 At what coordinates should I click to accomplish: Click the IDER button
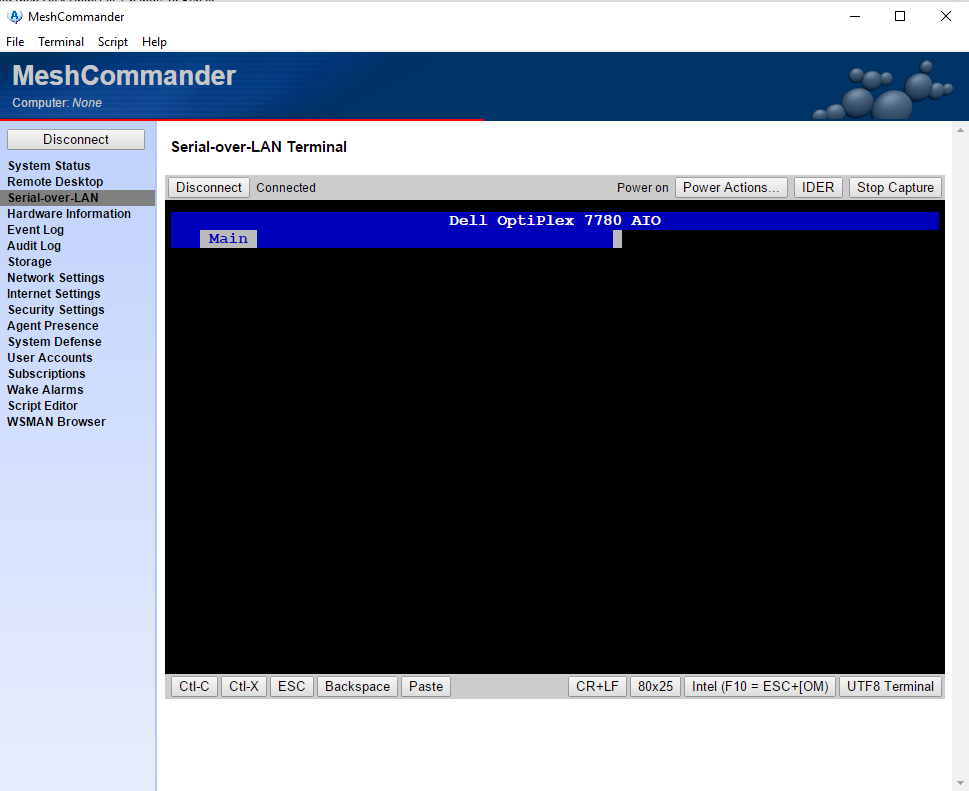click(x=818, y=188)
